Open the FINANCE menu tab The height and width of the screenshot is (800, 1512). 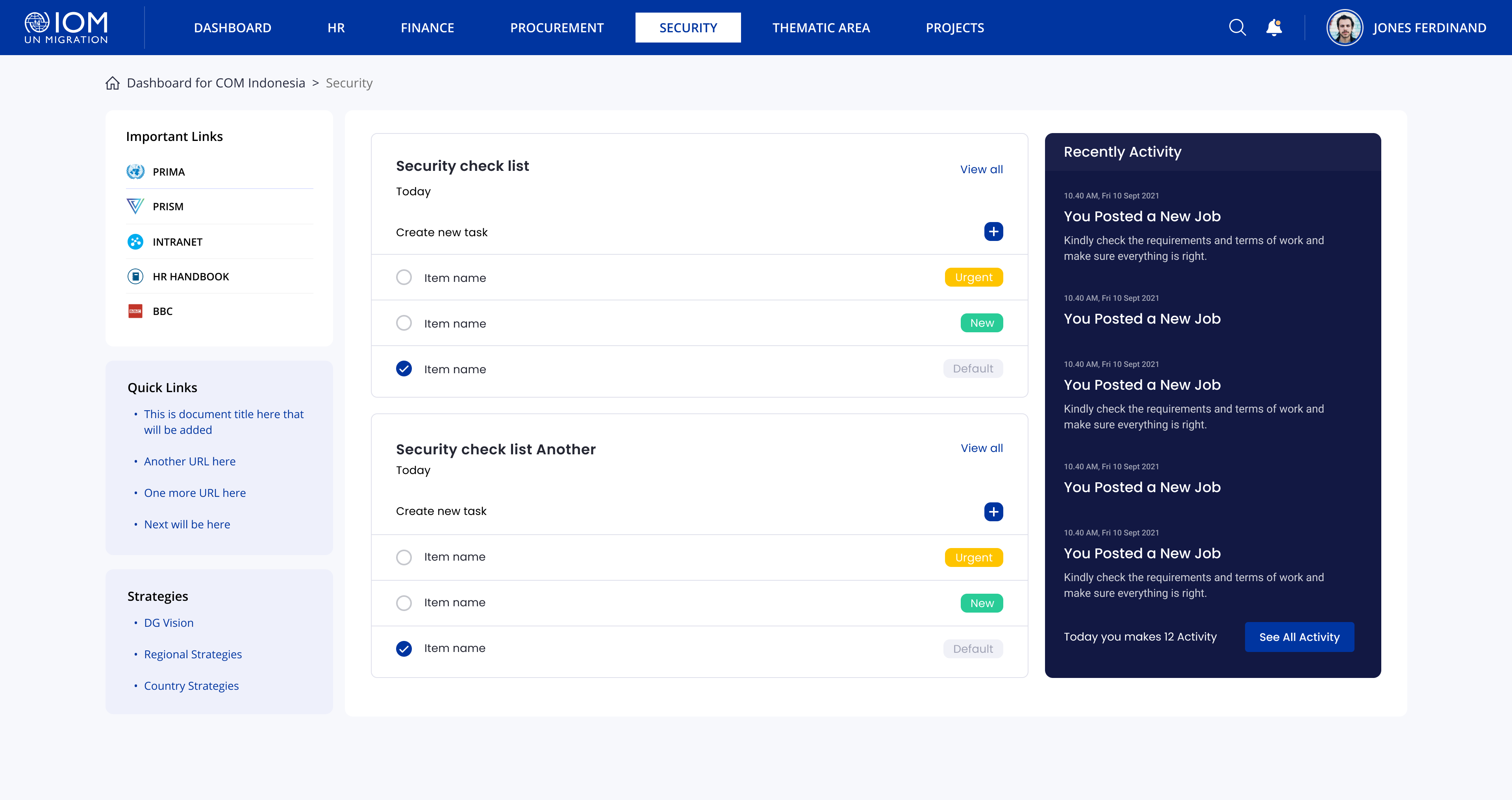pyautogui.click(x=427, y=28)
